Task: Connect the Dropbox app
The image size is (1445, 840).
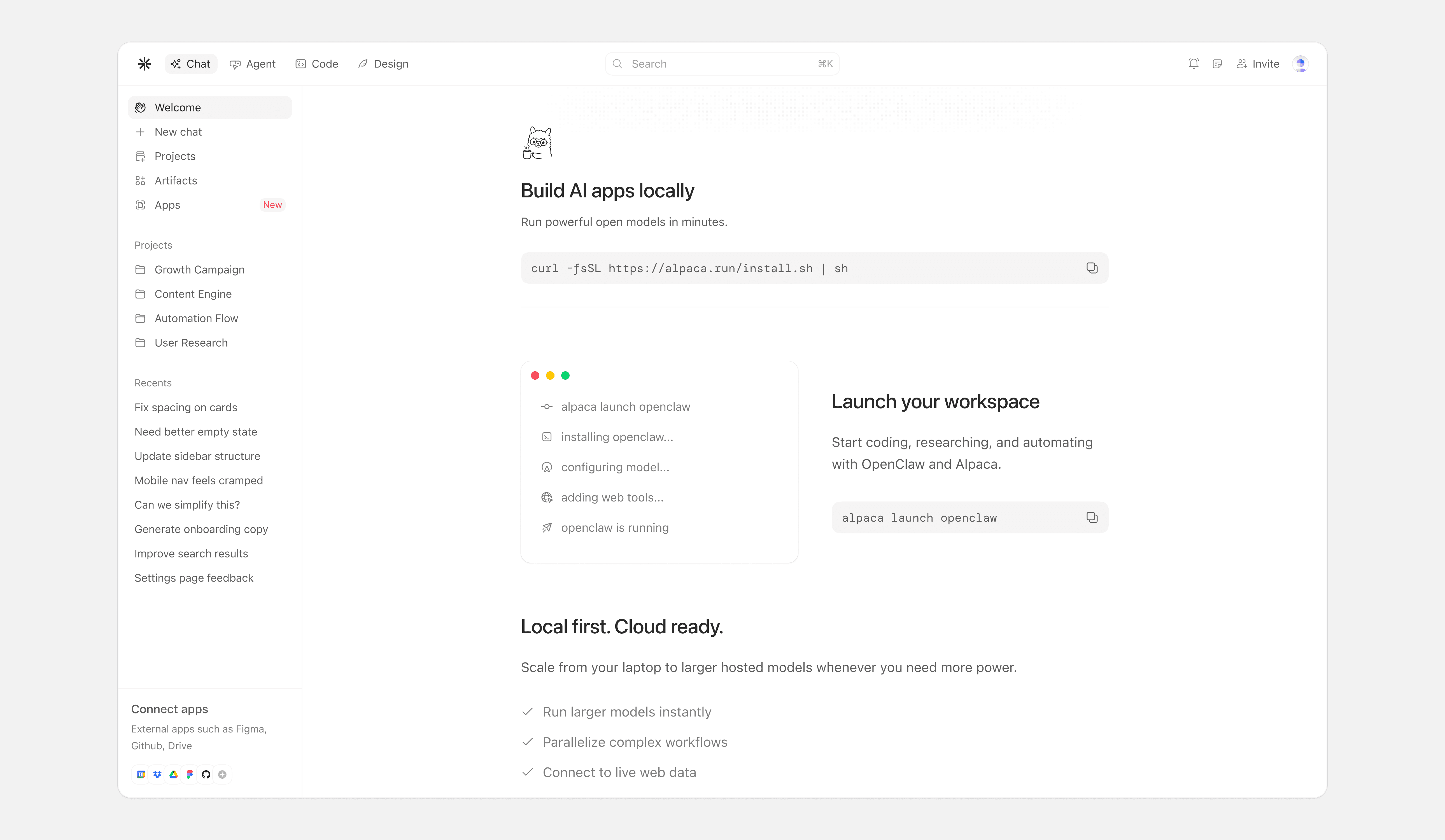Action: [x=157, y=774]
